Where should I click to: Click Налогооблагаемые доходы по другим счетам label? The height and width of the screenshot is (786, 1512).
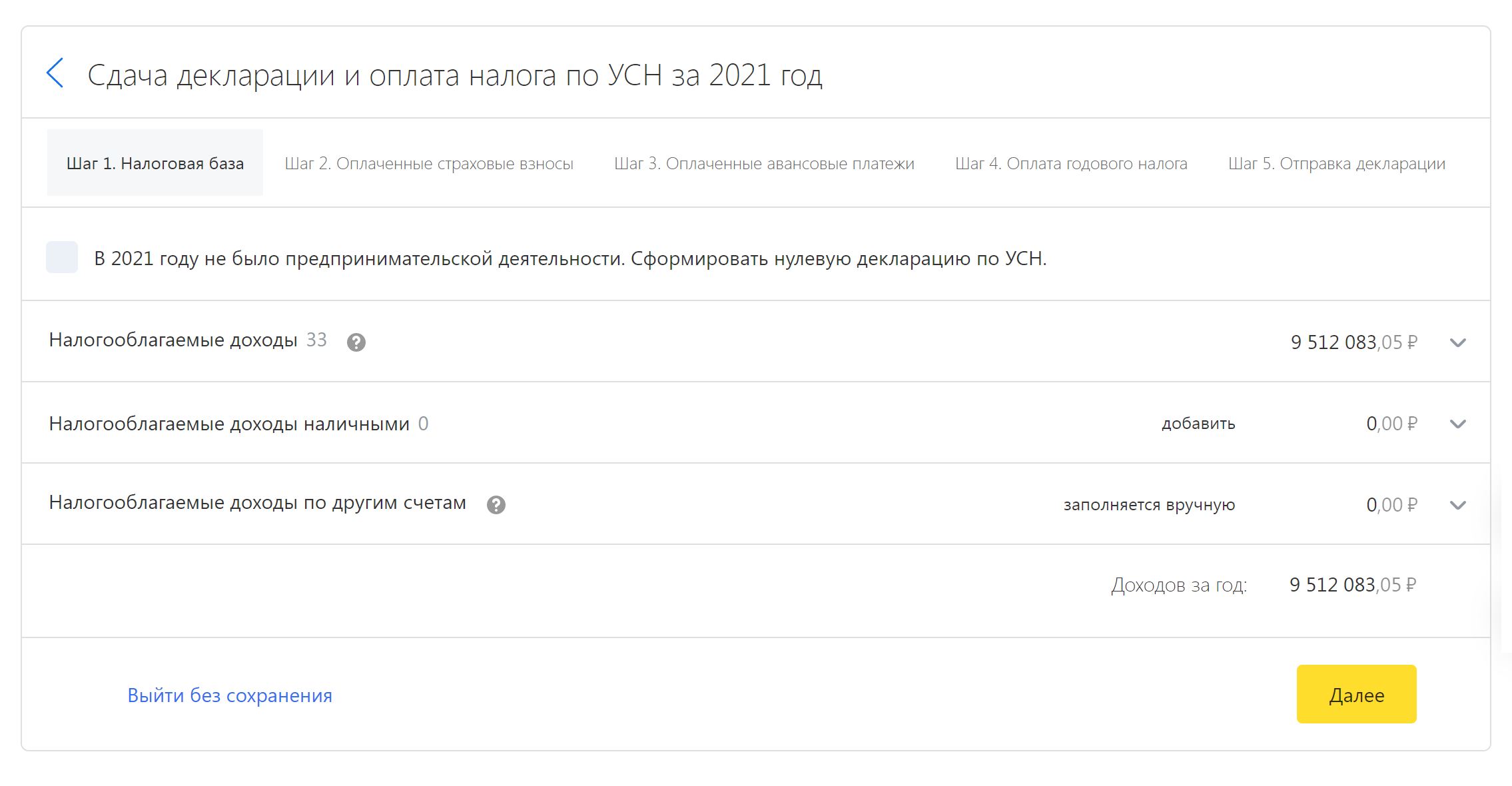click(x=257, y=503)
